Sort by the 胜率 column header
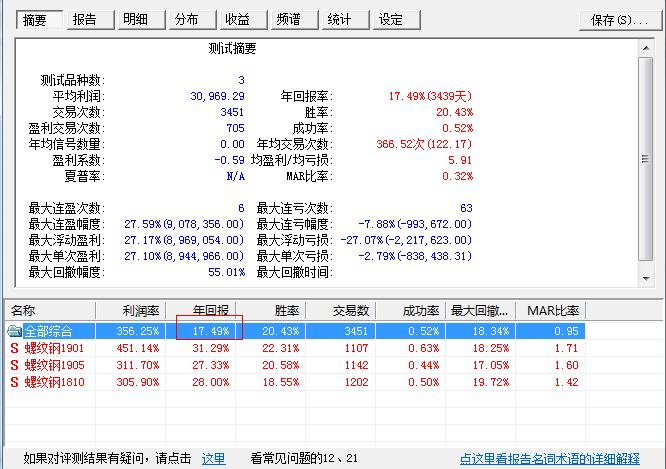Viewport: 666px width, 469px height. [271, 311]
